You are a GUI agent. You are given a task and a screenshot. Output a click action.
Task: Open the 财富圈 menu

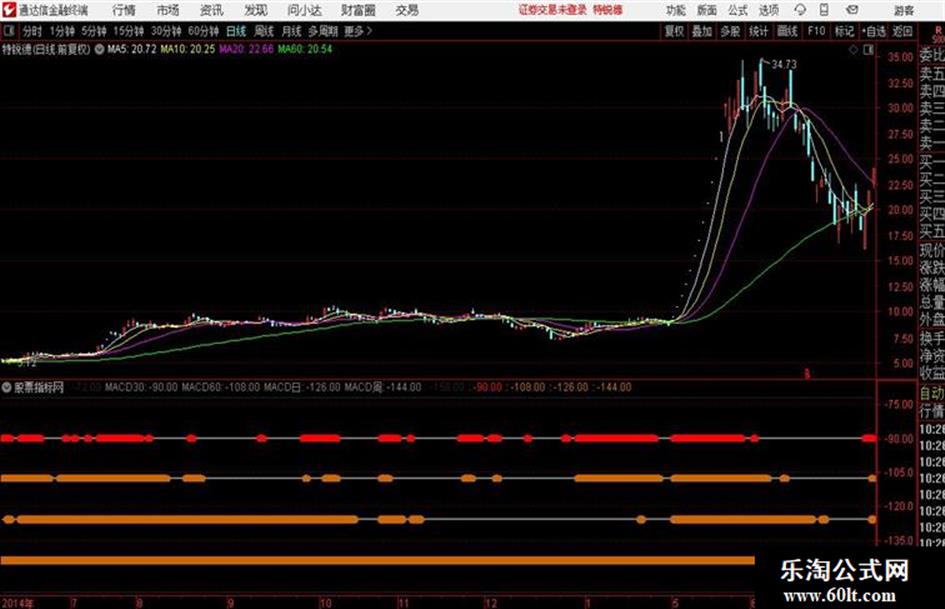358,10
